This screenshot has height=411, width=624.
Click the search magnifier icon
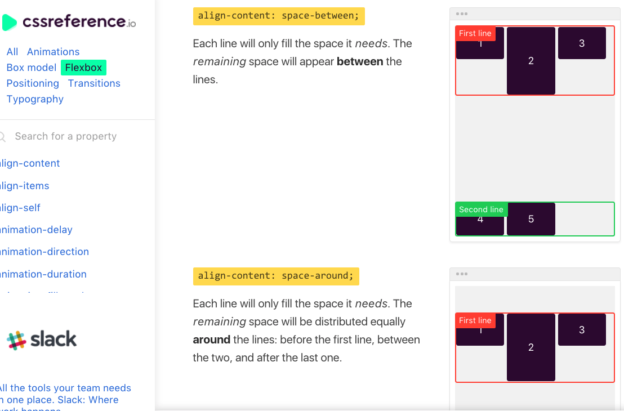(2, 136)
